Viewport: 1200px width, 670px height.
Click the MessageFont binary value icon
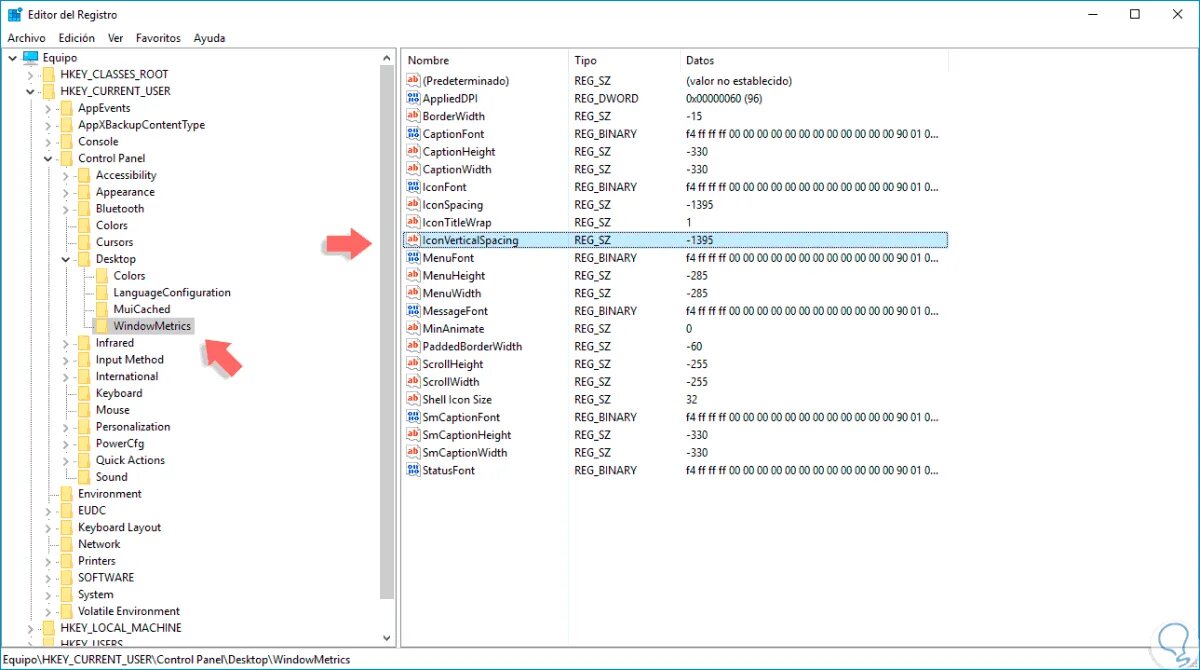pos(413,311)
